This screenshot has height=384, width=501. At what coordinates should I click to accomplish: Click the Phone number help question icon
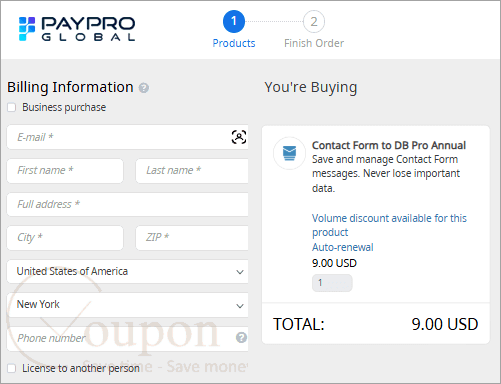[x=241, y=338]
